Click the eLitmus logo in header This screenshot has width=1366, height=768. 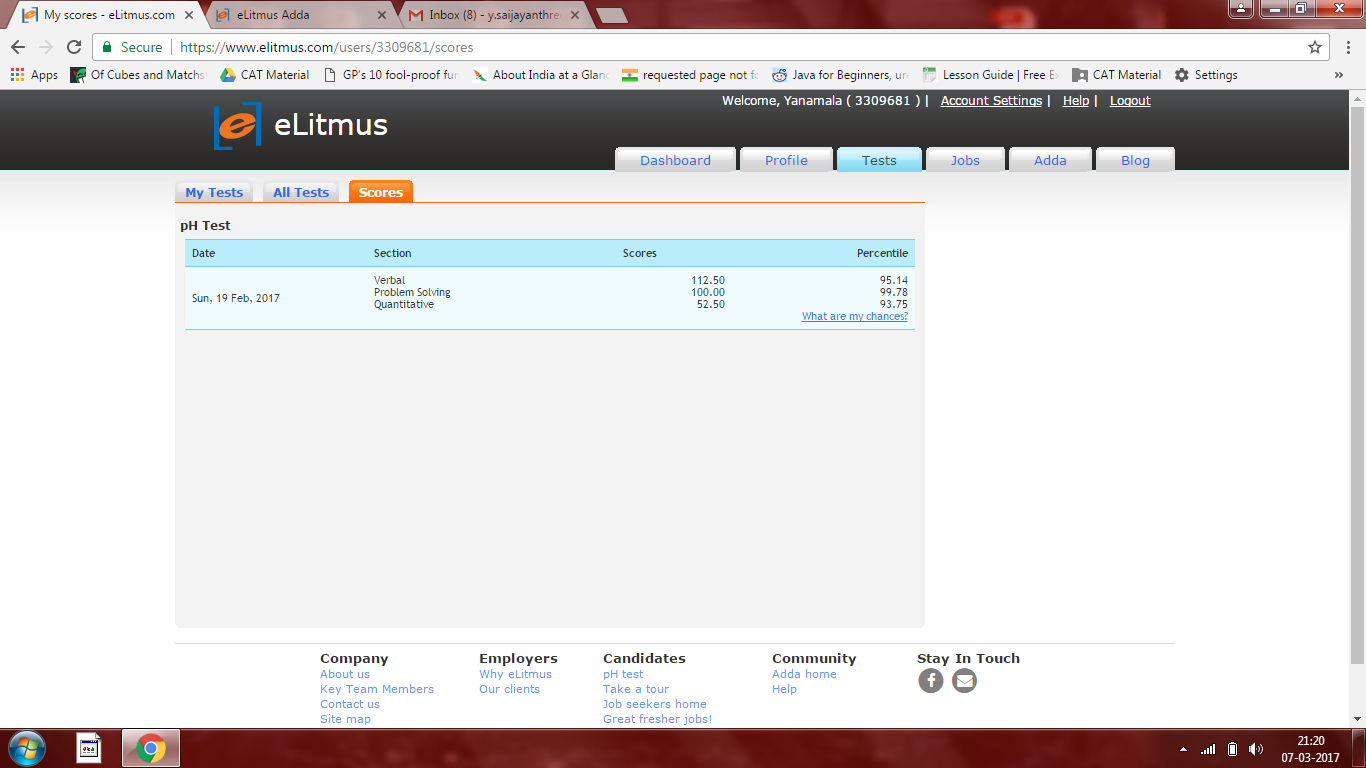click(x=300, y=125)
